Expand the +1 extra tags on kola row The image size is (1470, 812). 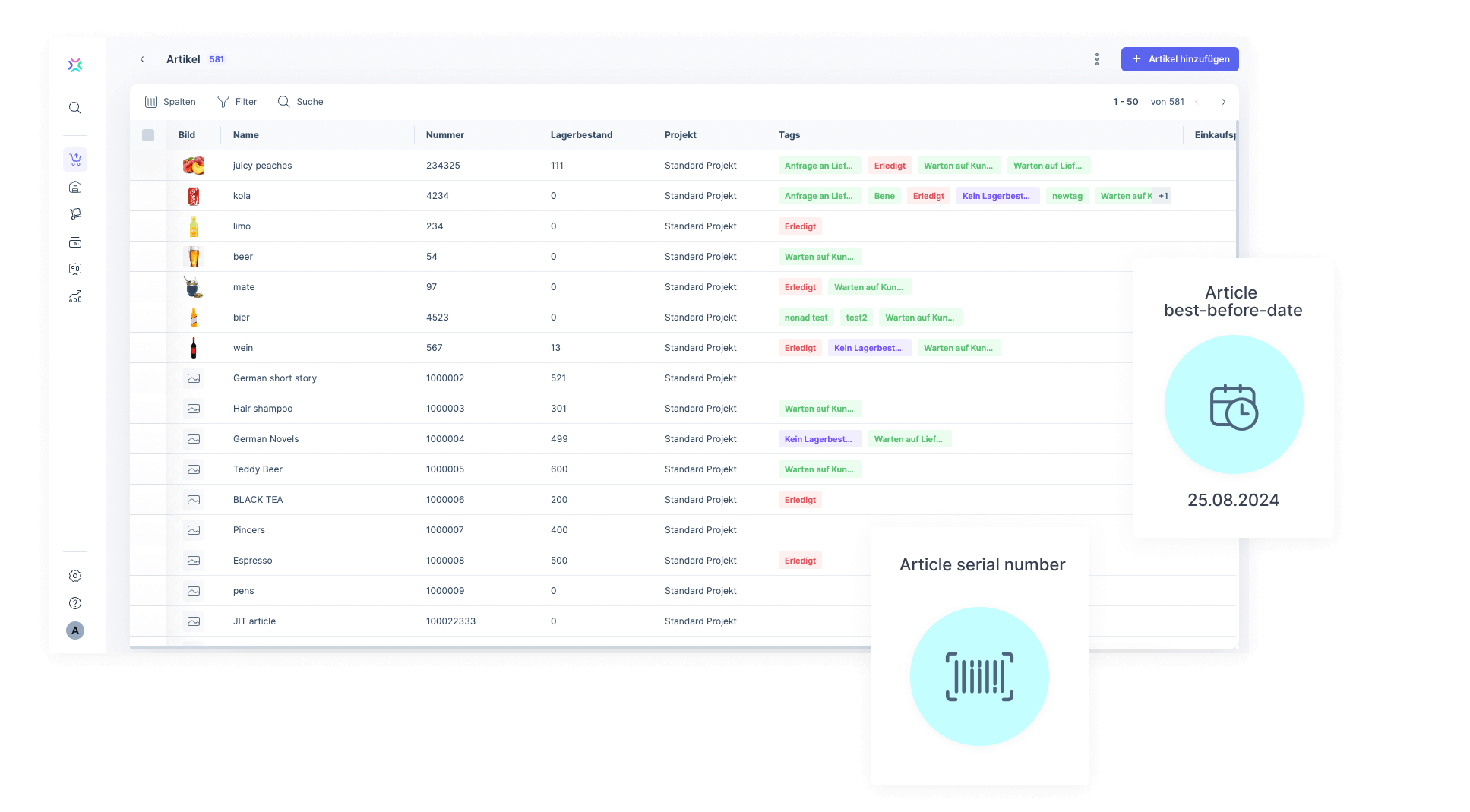(x=1163, y=196)
